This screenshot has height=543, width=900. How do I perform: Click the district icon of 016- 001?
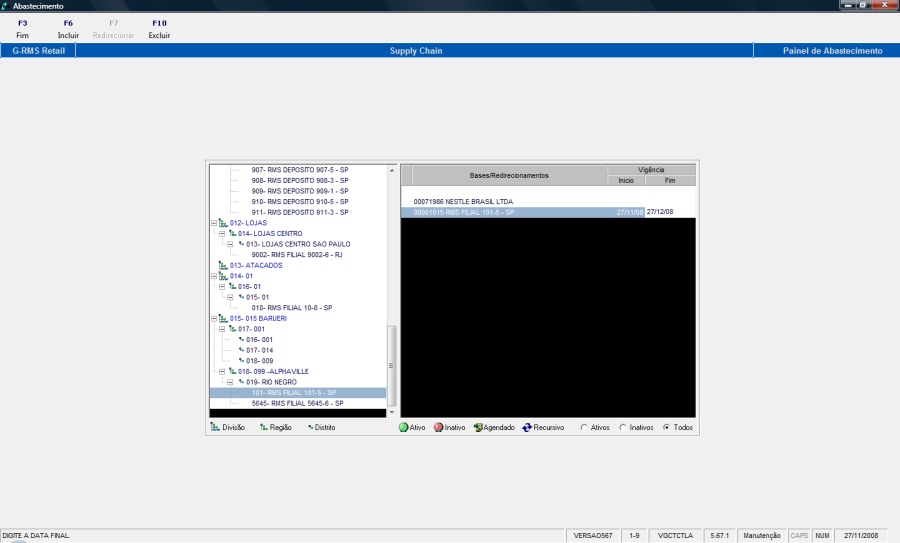tap(242, 340)
